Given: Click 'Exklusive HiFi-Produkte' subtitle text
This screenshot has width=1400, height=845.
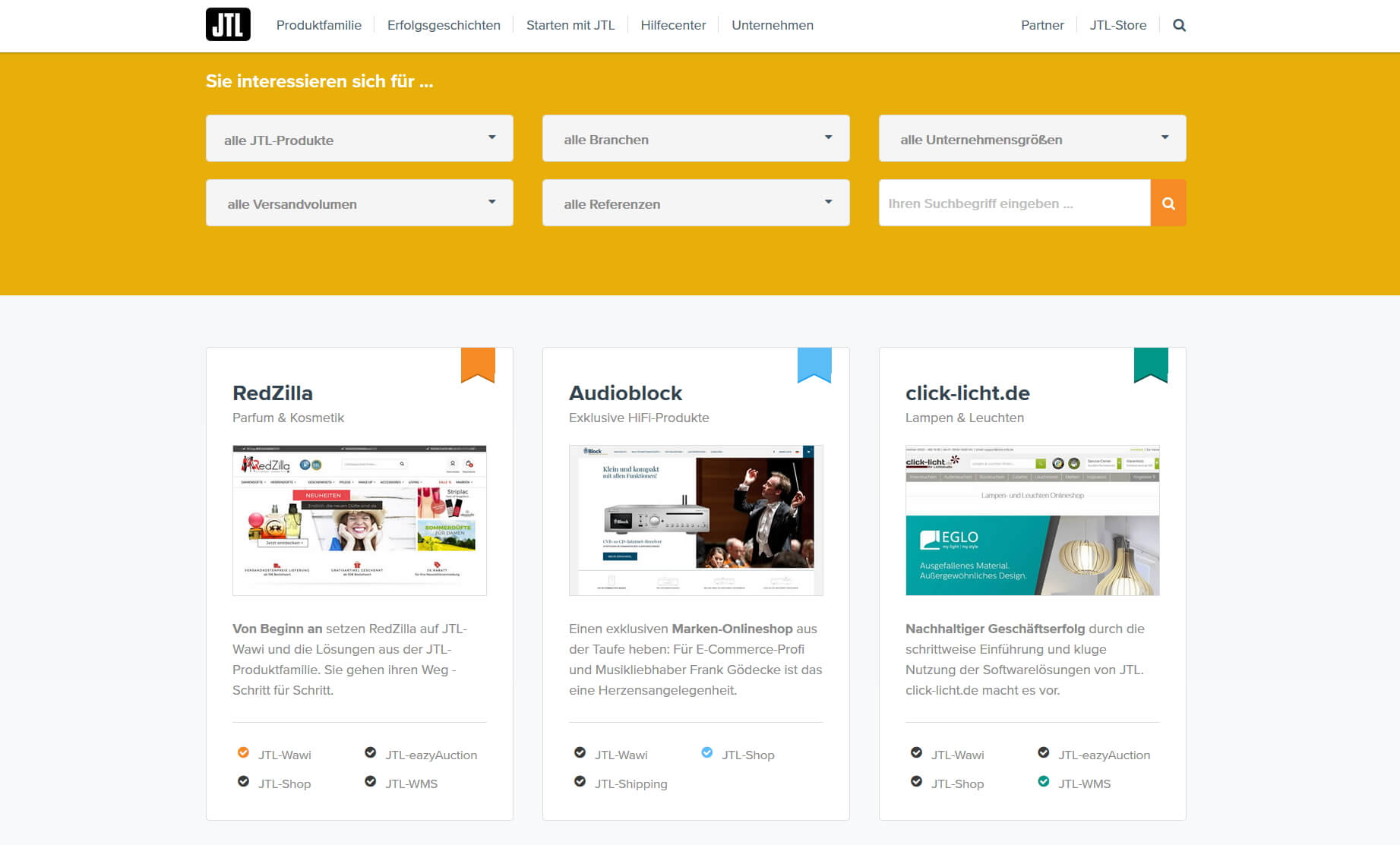Looking at the screenshot, I should click(639, 418).
